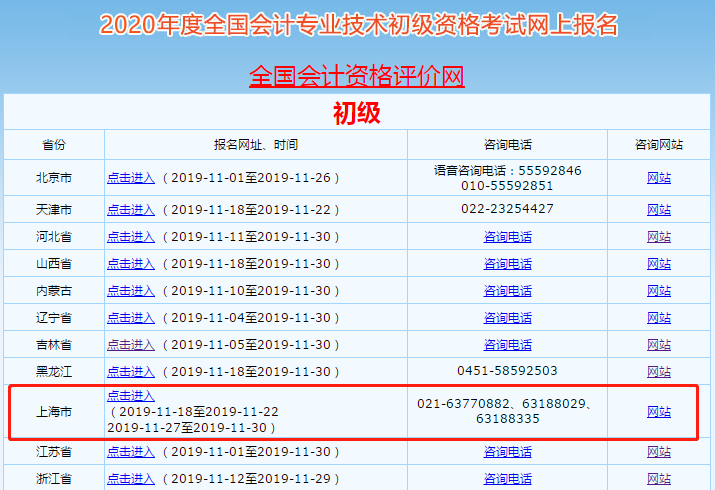
Task: Open 吉林省 点击进入 registration link
Action: click(x=131, y=345)
